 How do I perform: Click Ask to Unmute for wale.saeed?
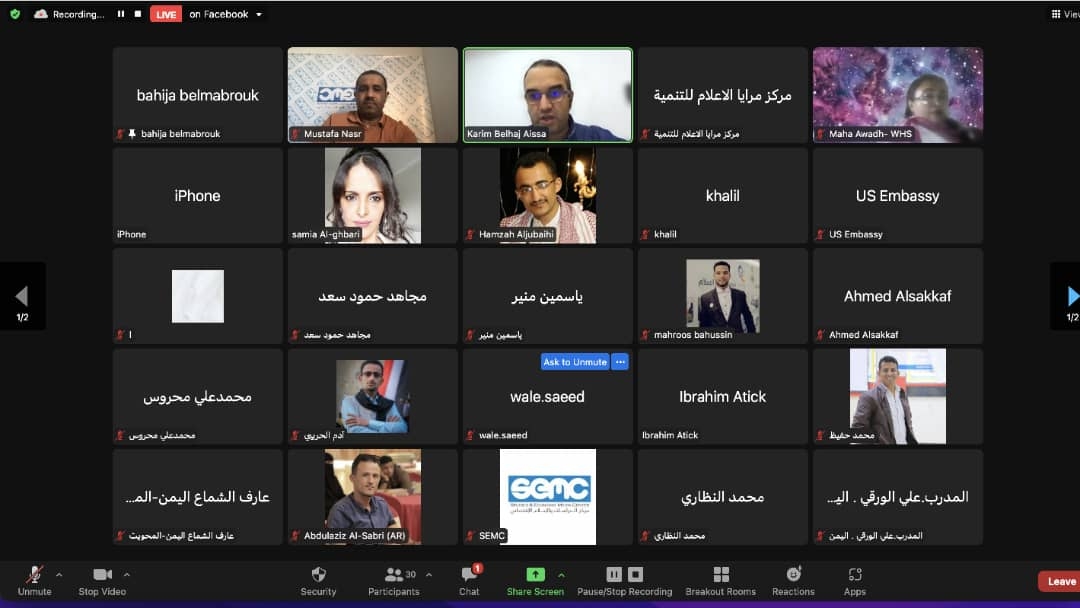coord(574,362)
